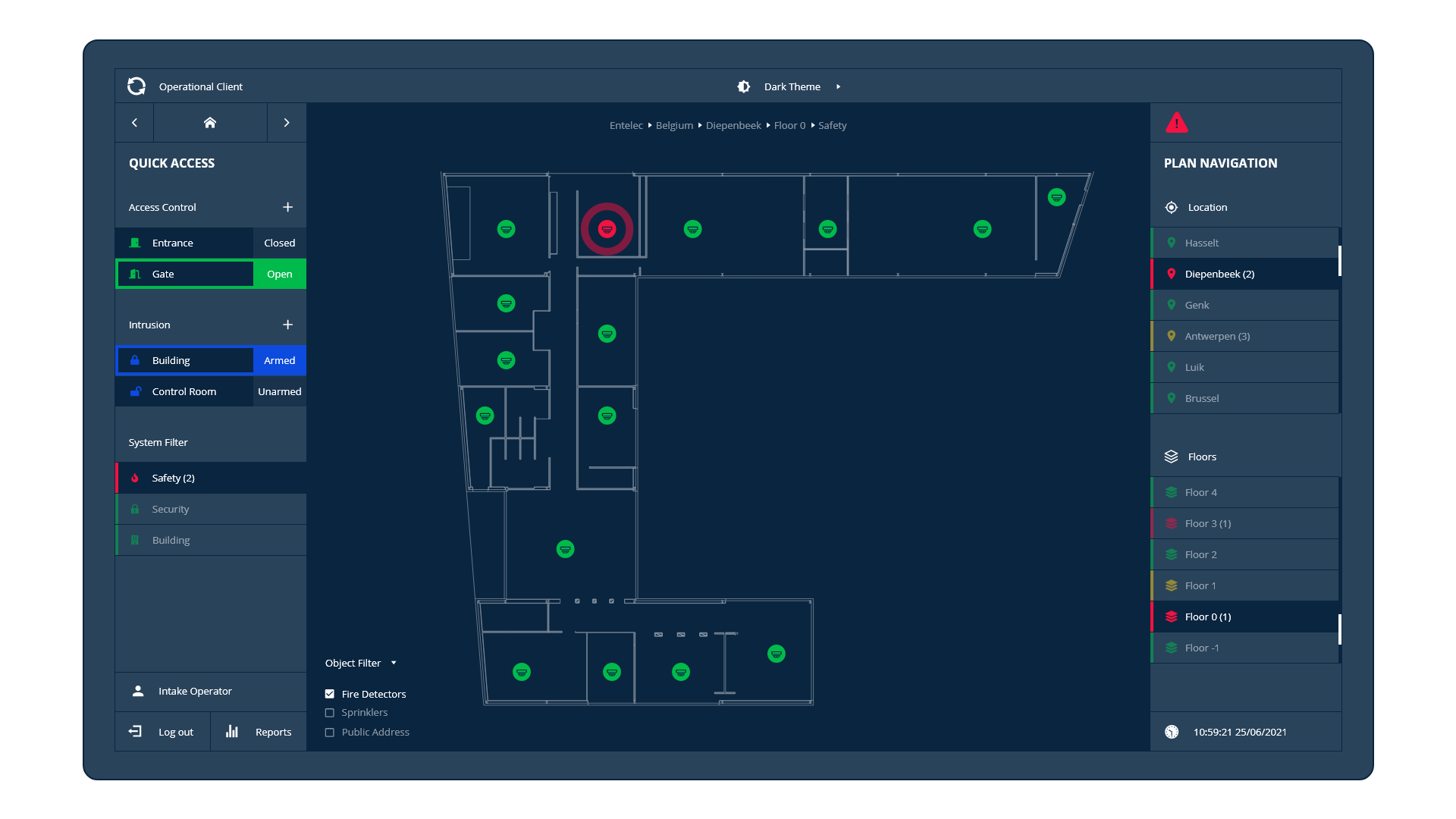Click the staircase room fire detector
Image resolution: width=1456 pixels, height=819 pixels.
click(485, 416)
